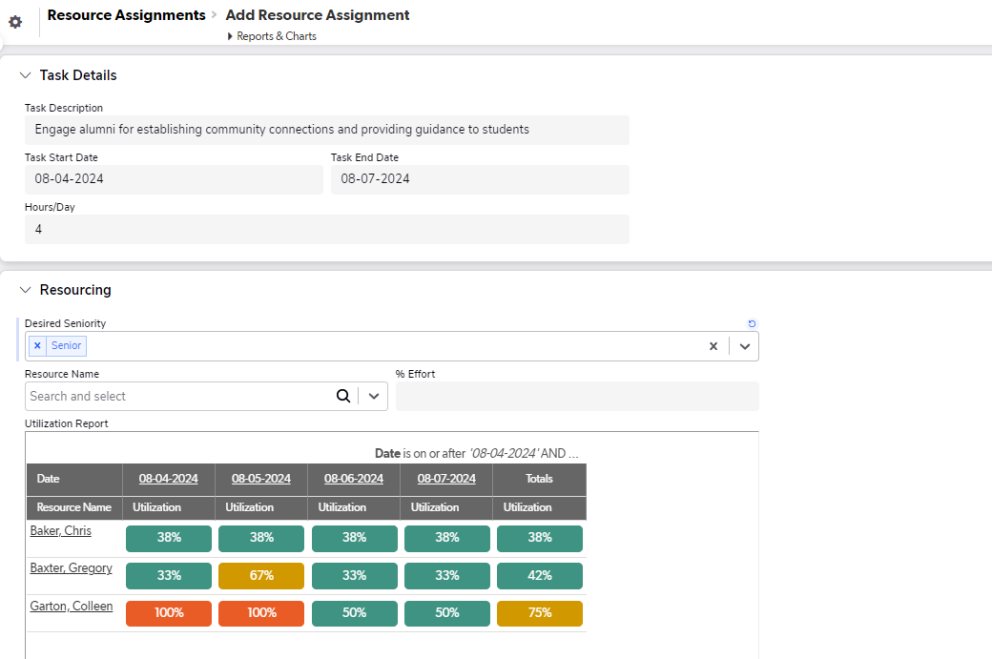Collapse the Task Details section
The height and width of the screenshot is (659, 992).
[26, 75]
